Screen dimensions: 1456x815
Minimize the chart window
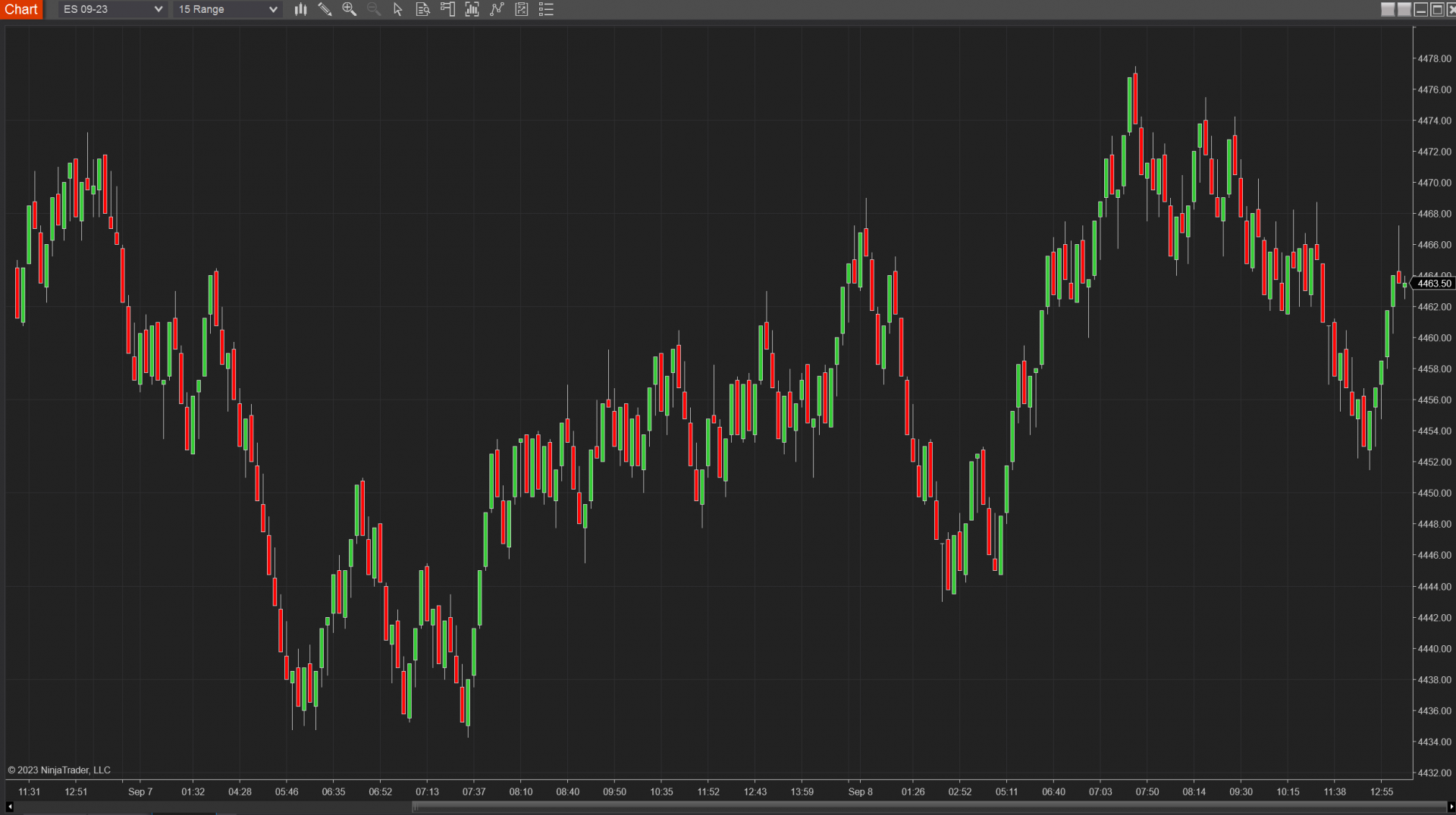(x=1421, y=9)
